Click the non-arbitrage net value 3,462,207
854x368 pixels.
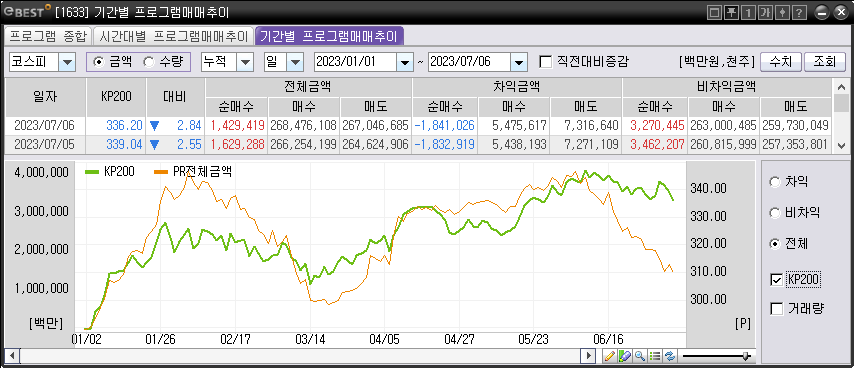coord(655,145)
